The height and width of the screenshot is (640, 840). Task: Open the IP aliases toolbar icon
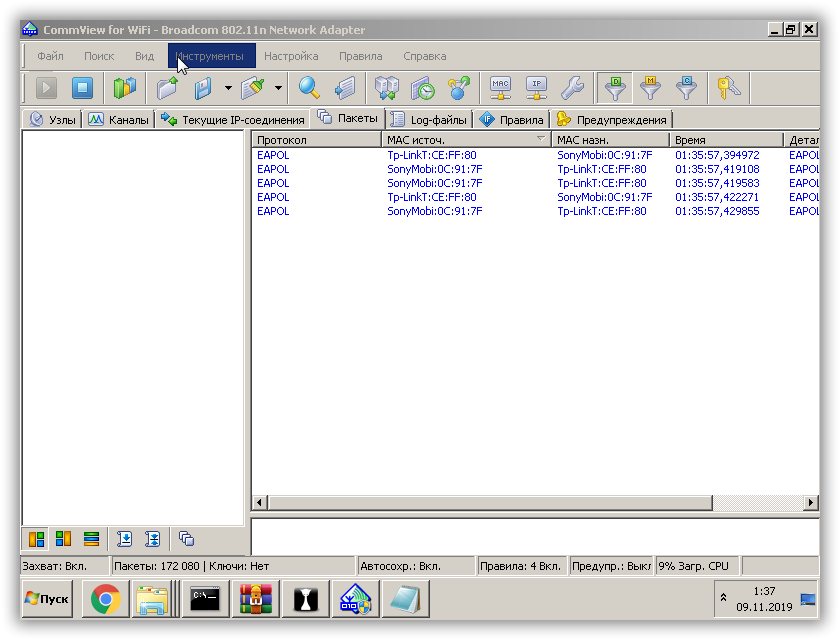click(x=537, y=88)
